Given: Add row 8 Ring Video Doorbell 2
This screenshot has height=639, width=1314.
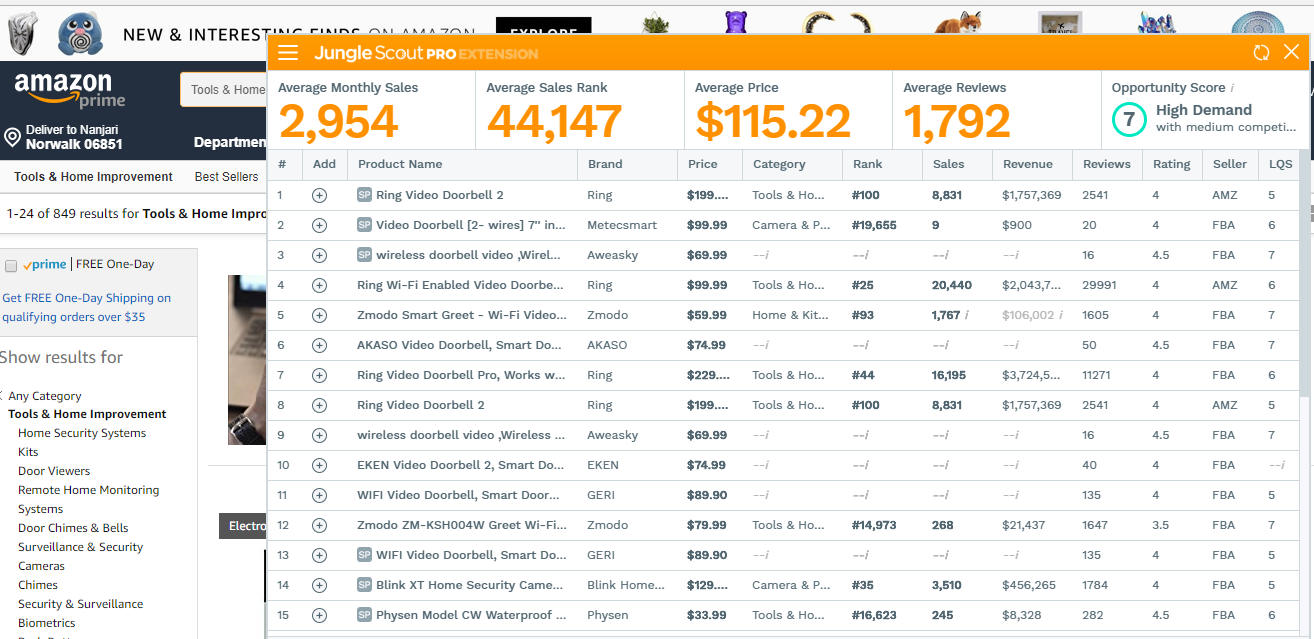Looking at the screenshot, I should pos(319,405).
